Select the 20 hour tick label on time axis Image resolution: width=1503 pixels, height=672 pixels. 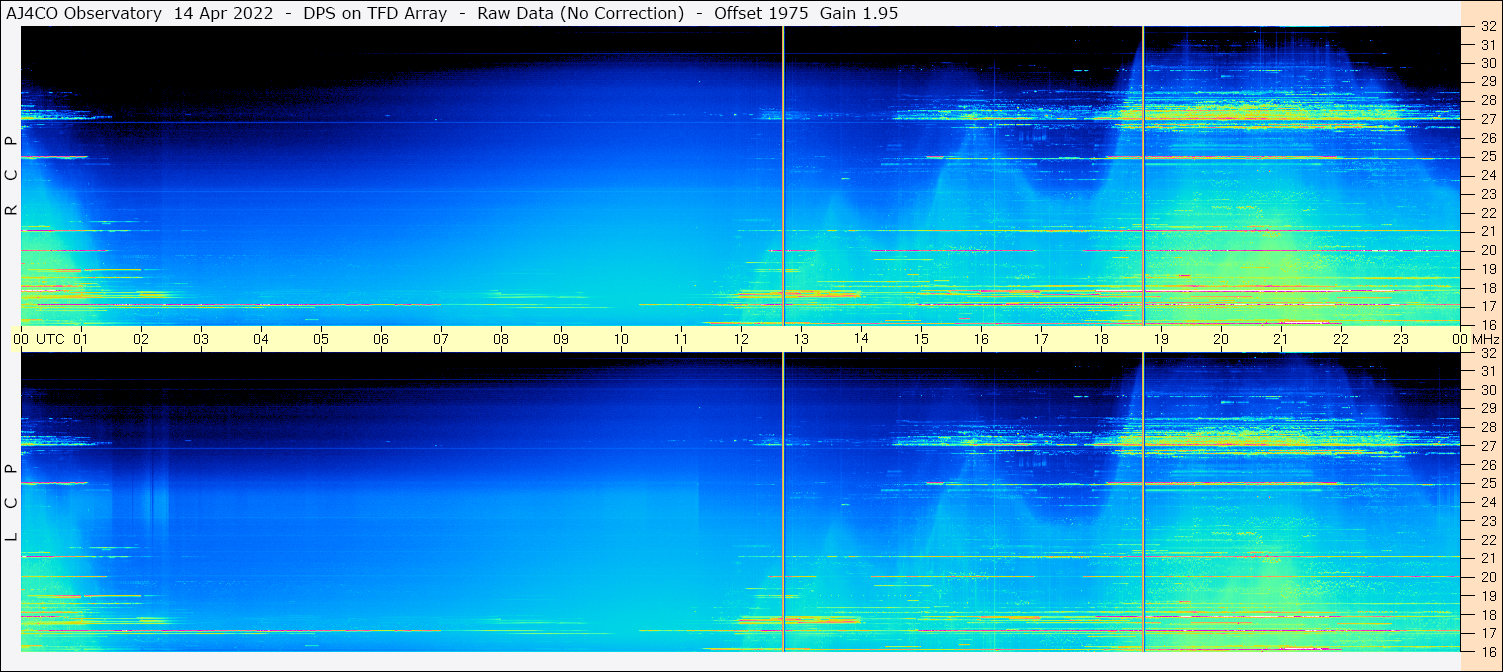pyautogui.click(x=1221, y=339)
